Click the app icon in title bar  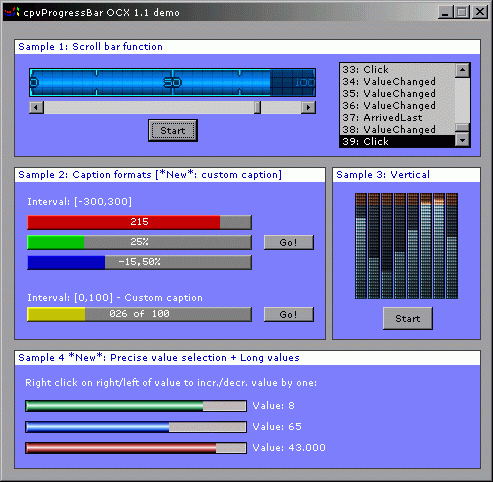click(x=12, y=13)
